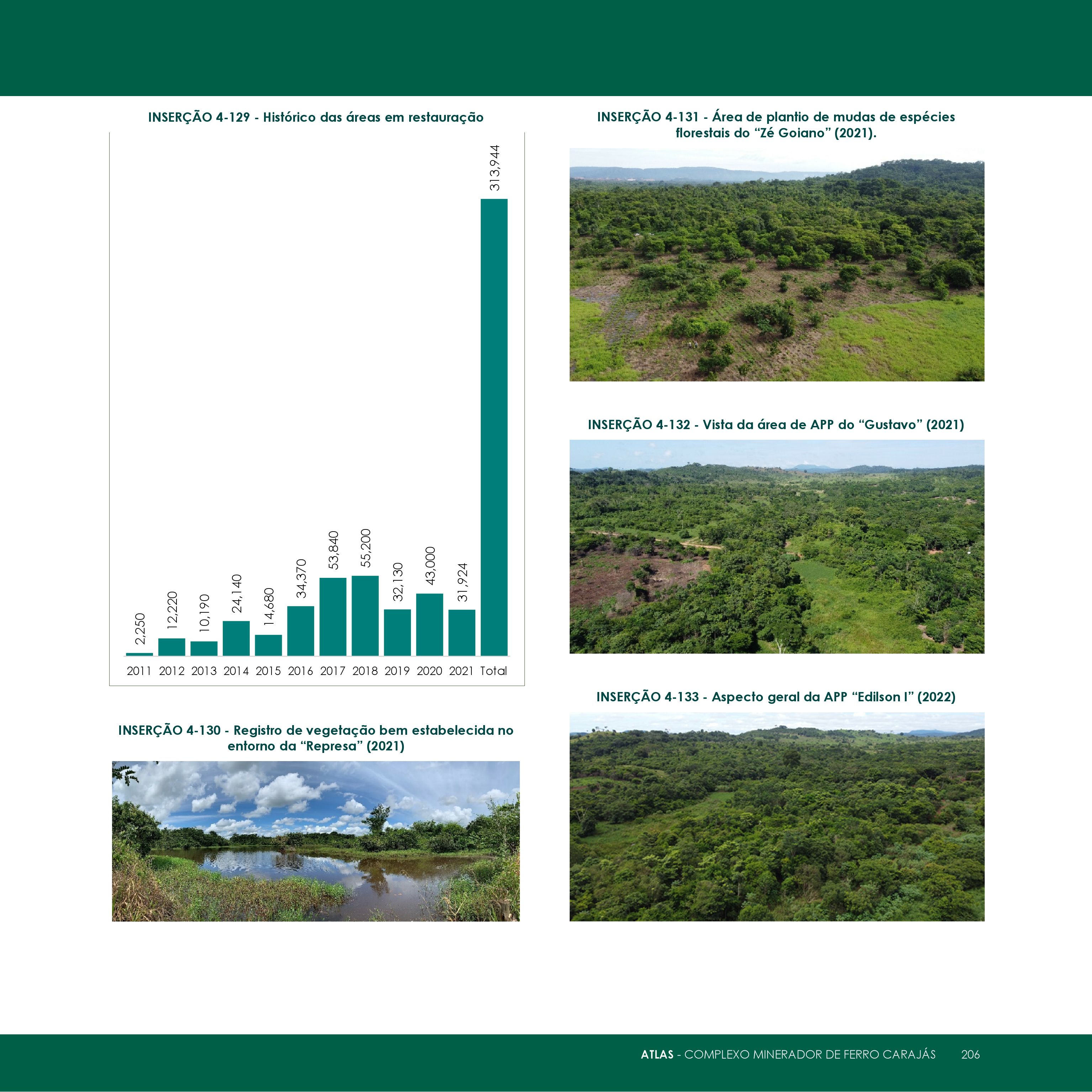Click the 2015 axis label
Viewport: 1092px width, 1092px height.
coord(269,671)
